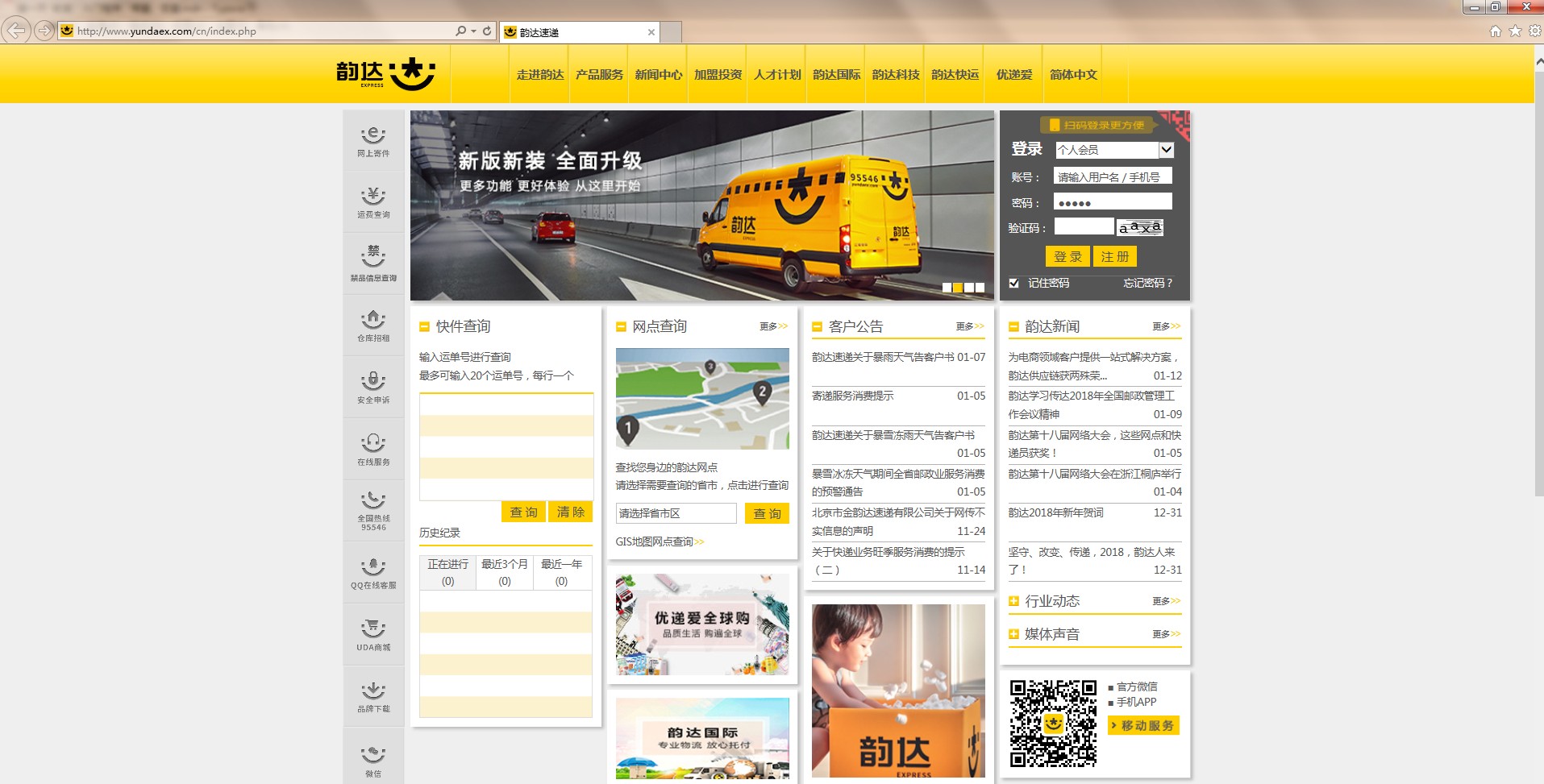Select the second yellow banner slide indicator

tap(958, 288)
